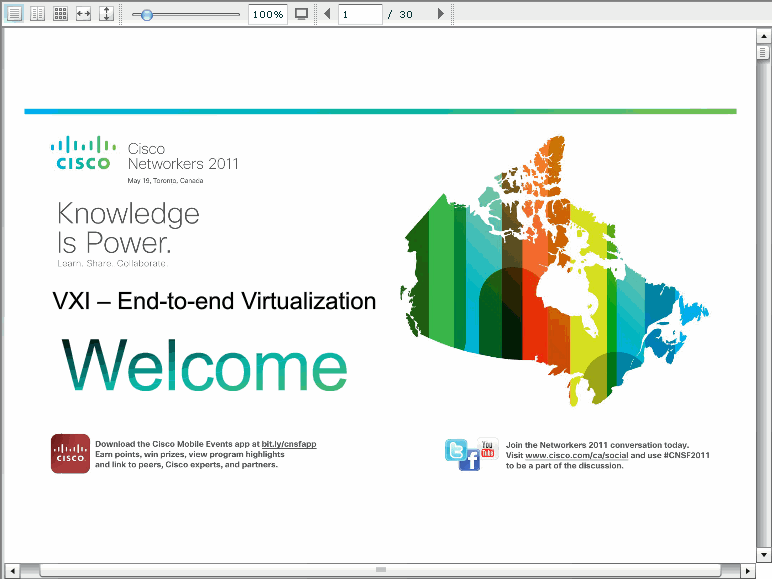772x579 pixels.
Task: Click the red Cisco app icon
Action: [70, 453]
